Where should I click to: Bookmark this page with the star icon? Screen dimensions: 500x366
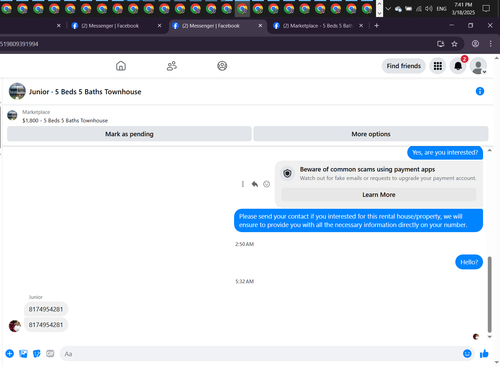(x=454, y=44)
